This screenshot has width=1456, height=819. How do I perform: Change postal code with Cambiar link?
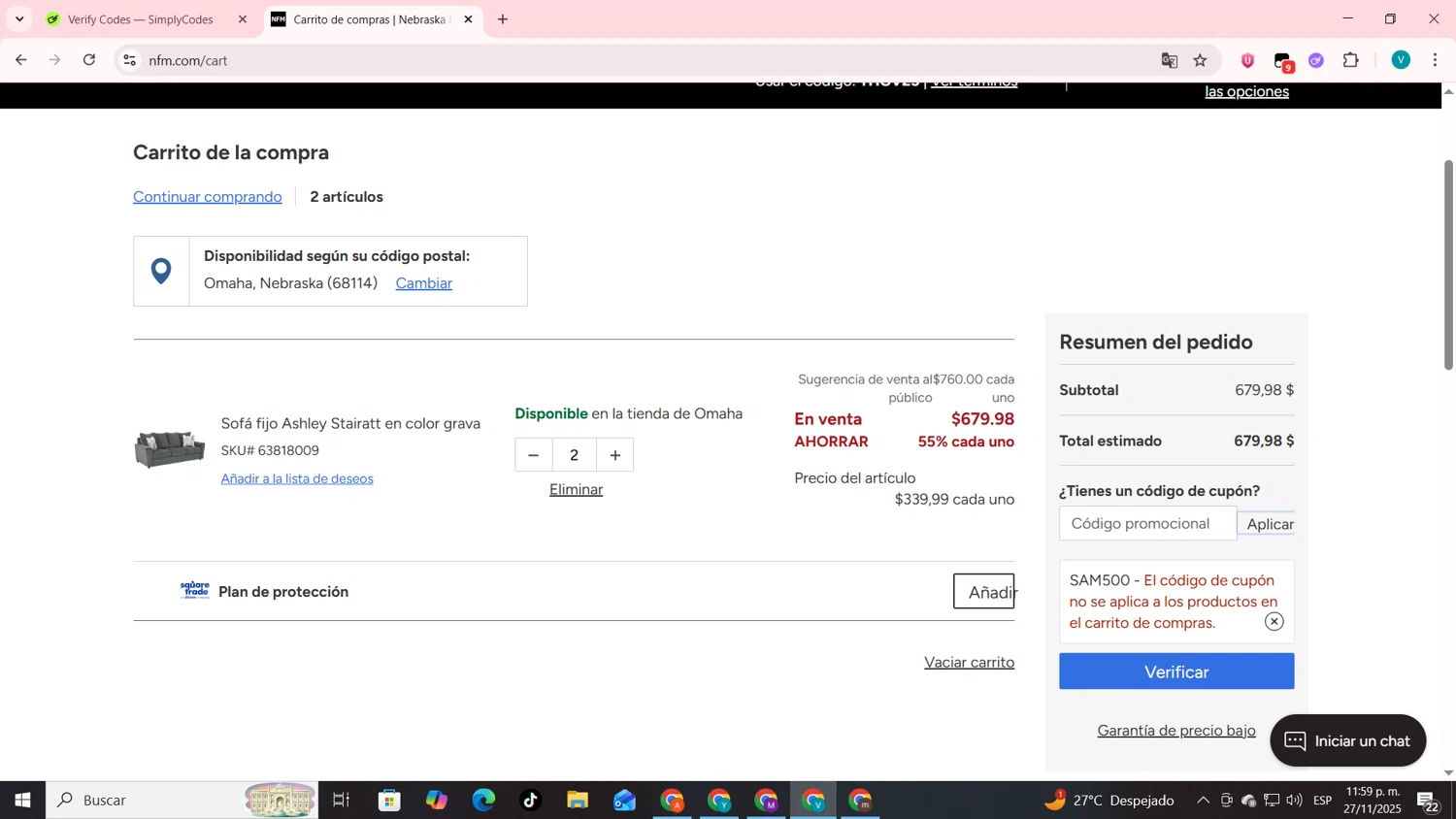coord(424,283)
